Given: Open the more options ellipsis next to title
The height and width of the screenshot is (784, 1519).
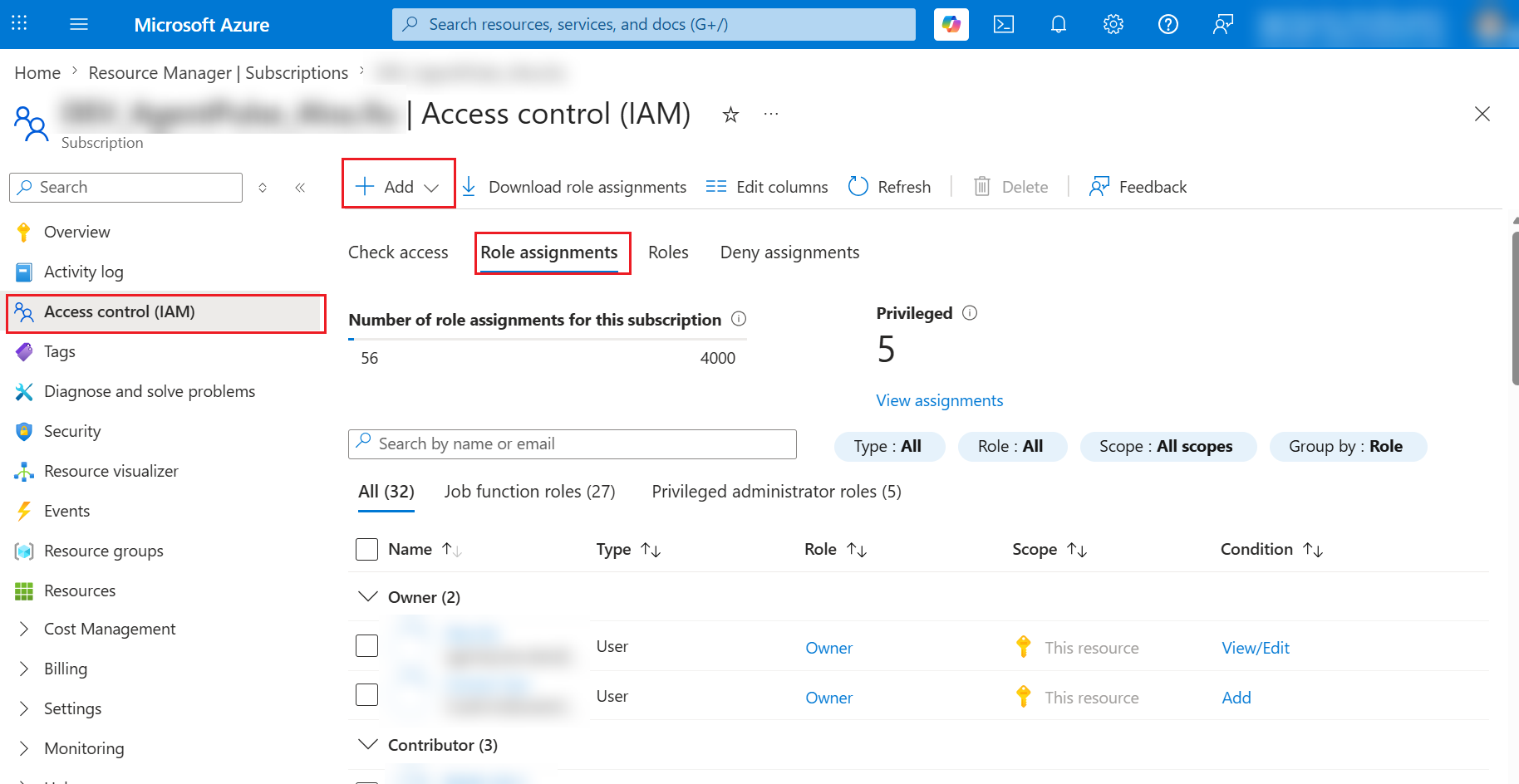Looking at the screenshot, I should pyautogui.click(x=771, y=114).
